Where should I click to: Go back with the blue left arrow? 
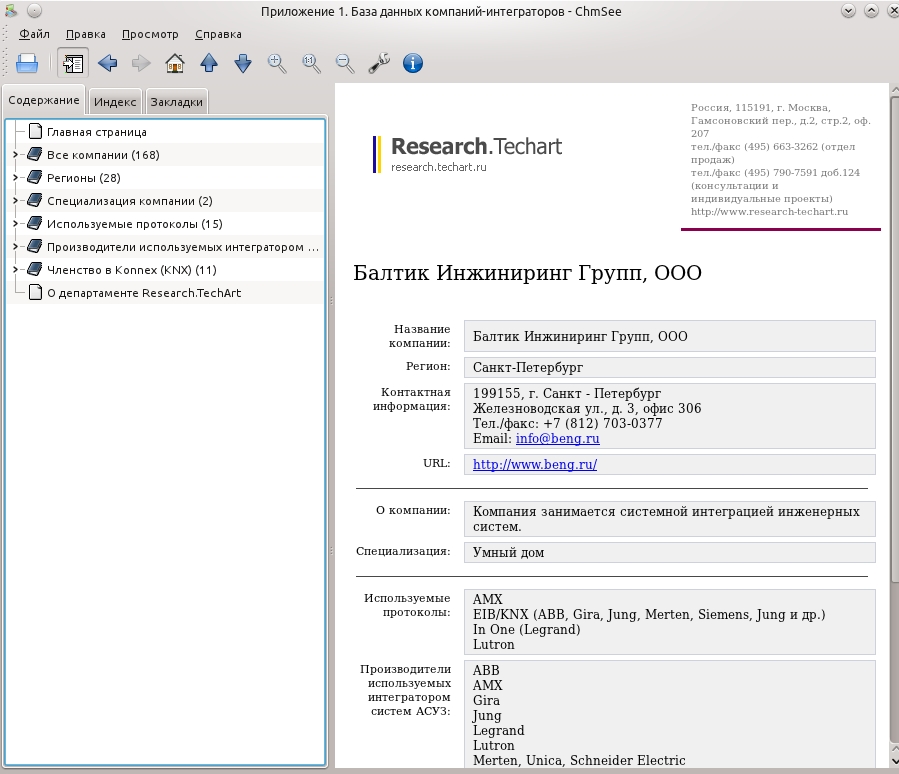107,63
